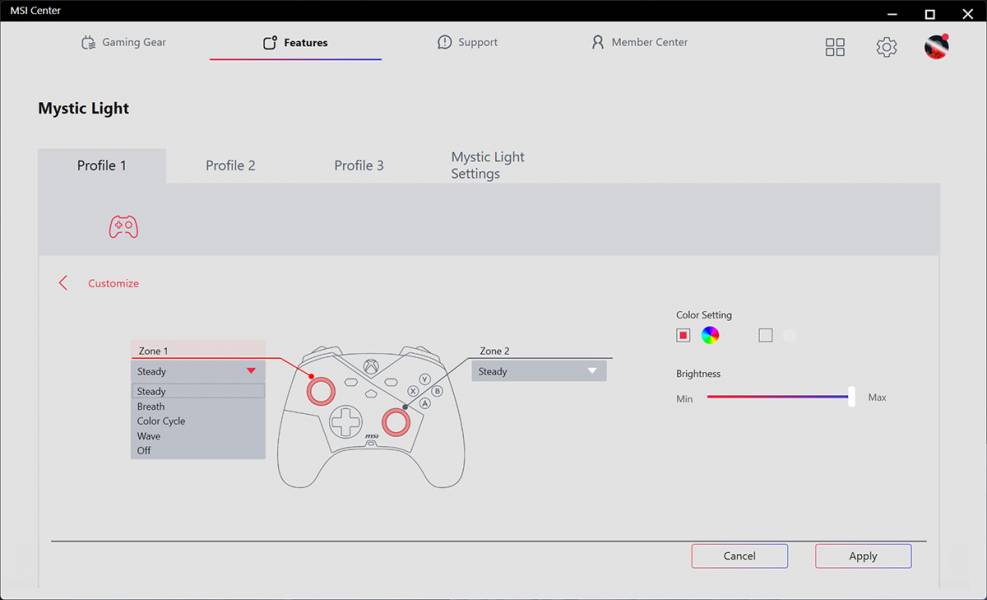Expand the Zone 2 Steady dropdown
Viewport: 987px width, 600px height.
539,371
